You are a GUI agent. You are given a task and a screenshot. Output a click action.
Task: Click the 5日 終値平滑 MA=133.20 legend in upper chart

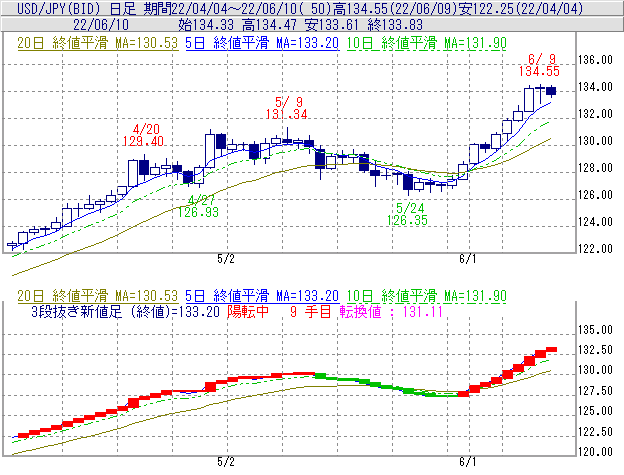tap(262, 43)
